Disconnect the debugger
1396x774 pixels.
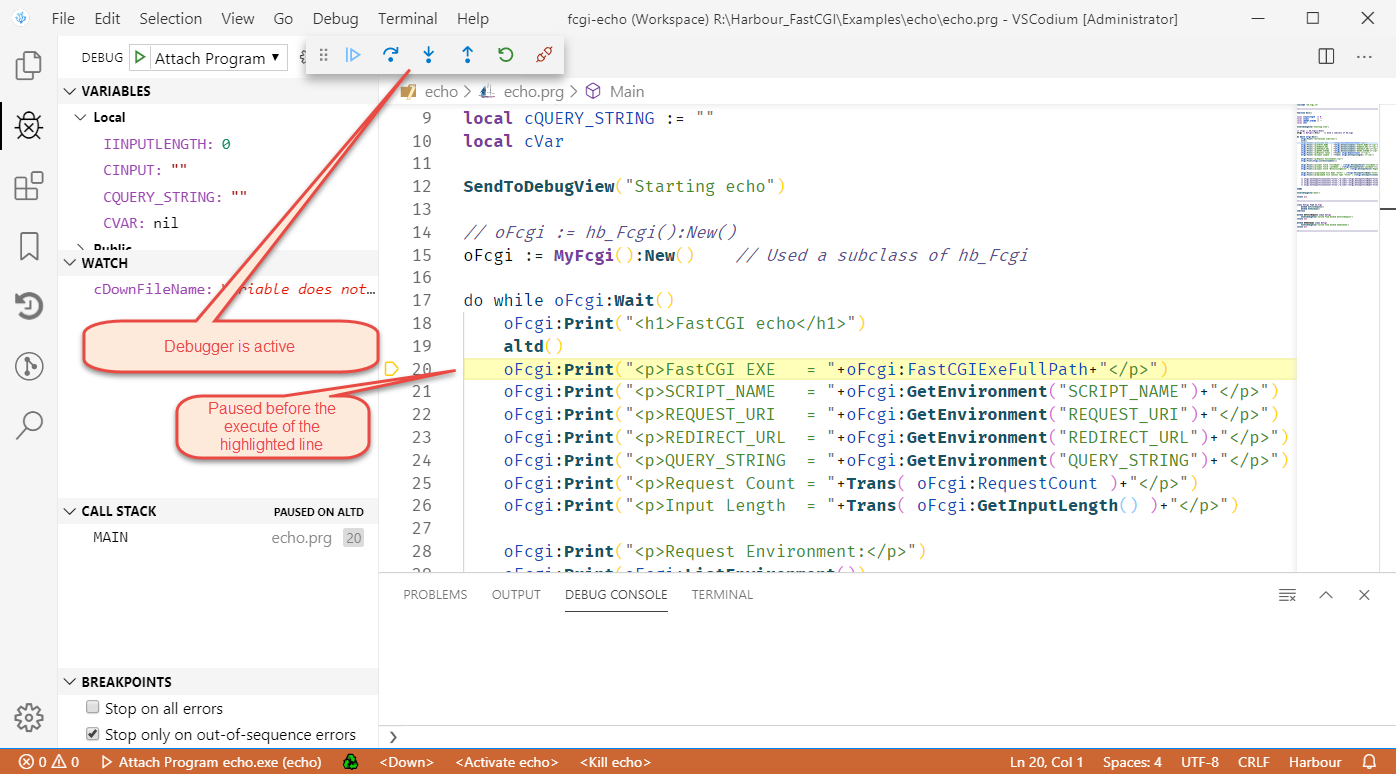[x=544, y=55]
